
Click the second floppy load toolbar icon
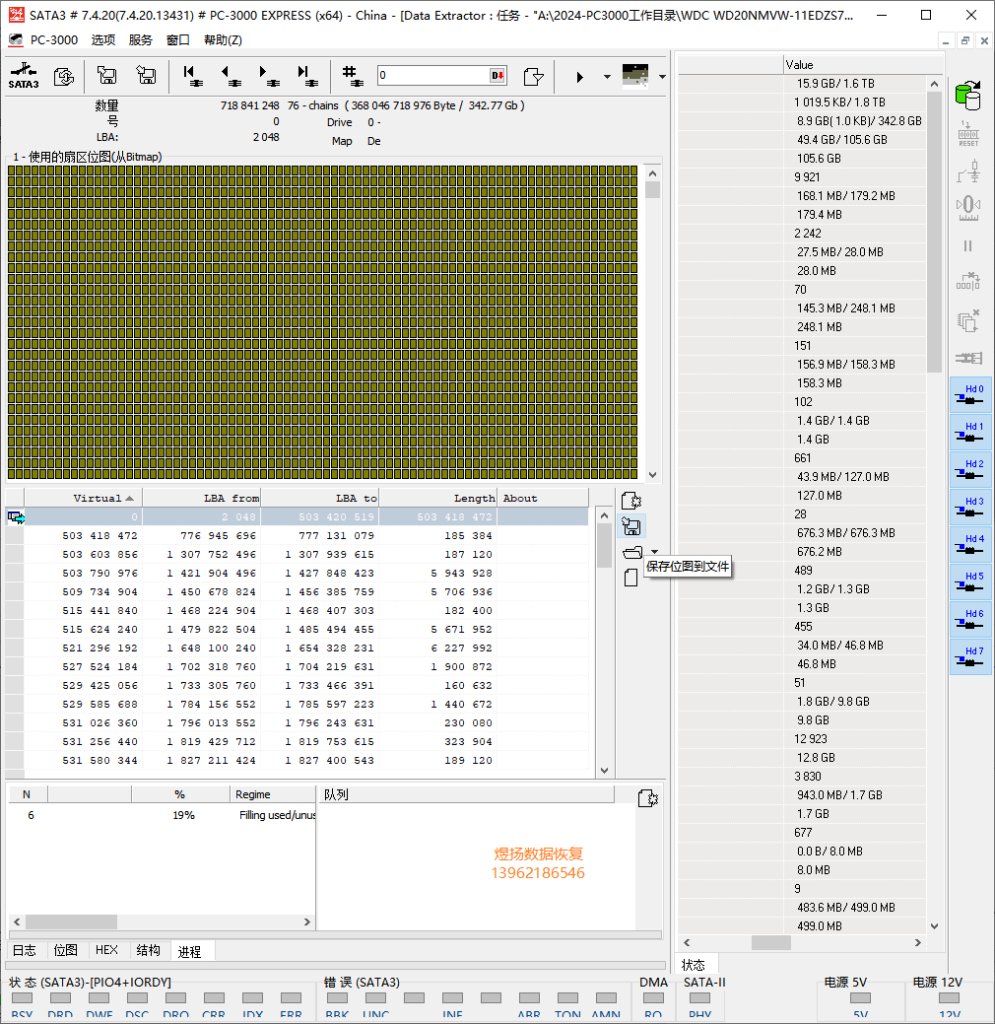[146, 76]
